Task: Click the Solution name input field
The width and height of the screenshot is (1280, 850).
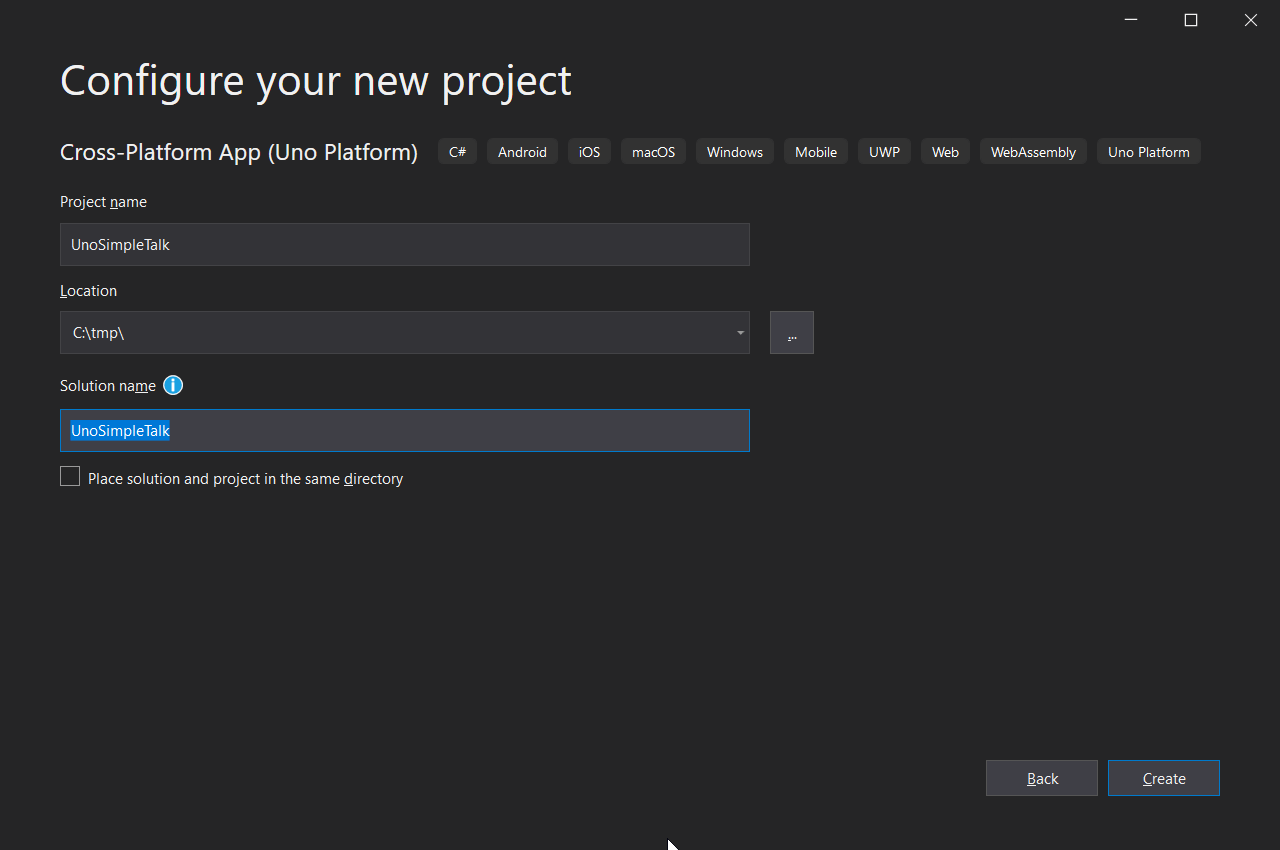Action: 405,430
